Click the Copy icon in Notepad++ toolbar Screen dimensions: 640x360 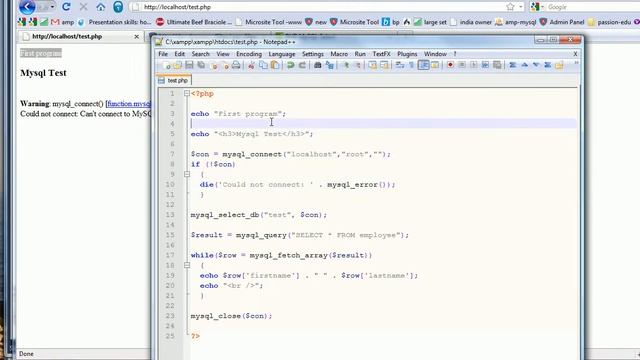click(x=263, y=65)
